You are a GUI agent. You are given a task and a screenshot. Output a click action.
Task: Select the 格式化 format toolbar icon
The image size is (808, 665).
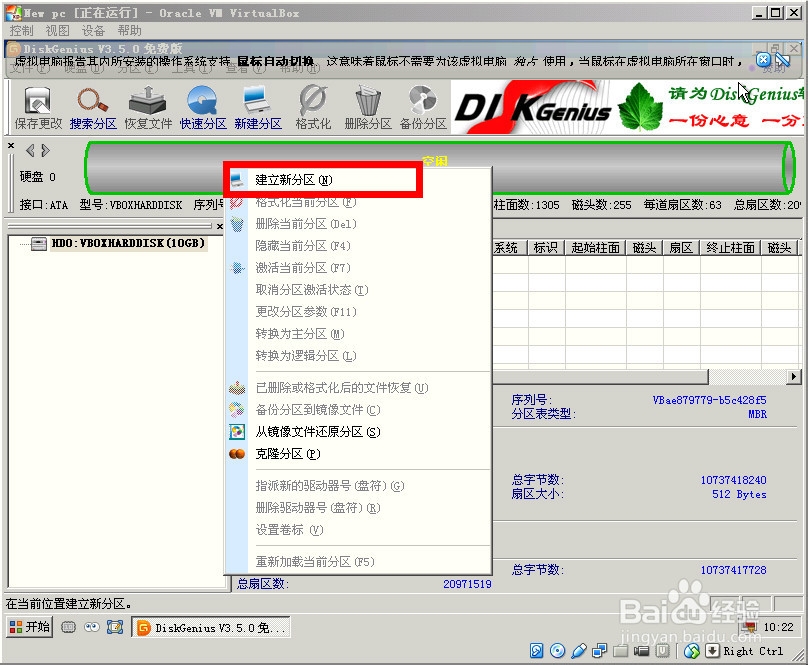point(313,107)
